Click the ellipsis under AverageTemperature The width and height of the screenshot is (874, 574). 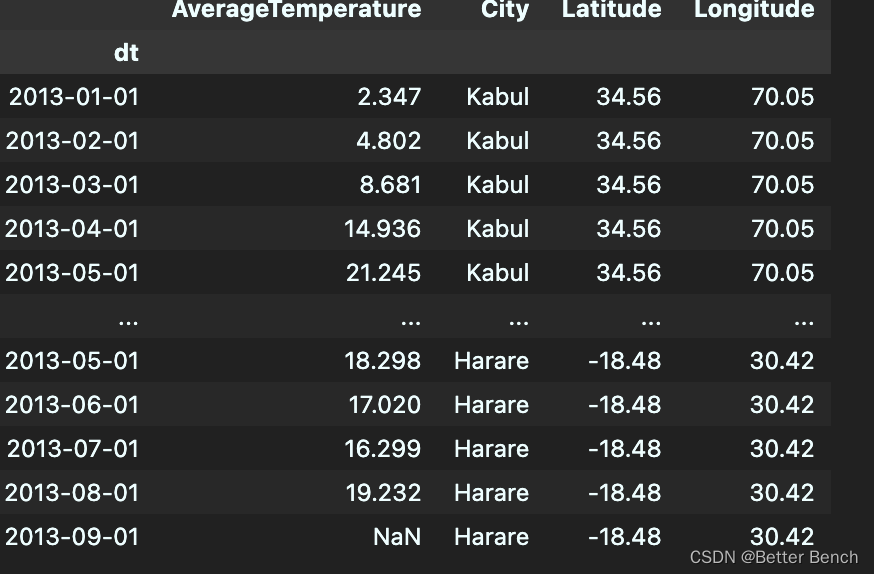(411, 322)
